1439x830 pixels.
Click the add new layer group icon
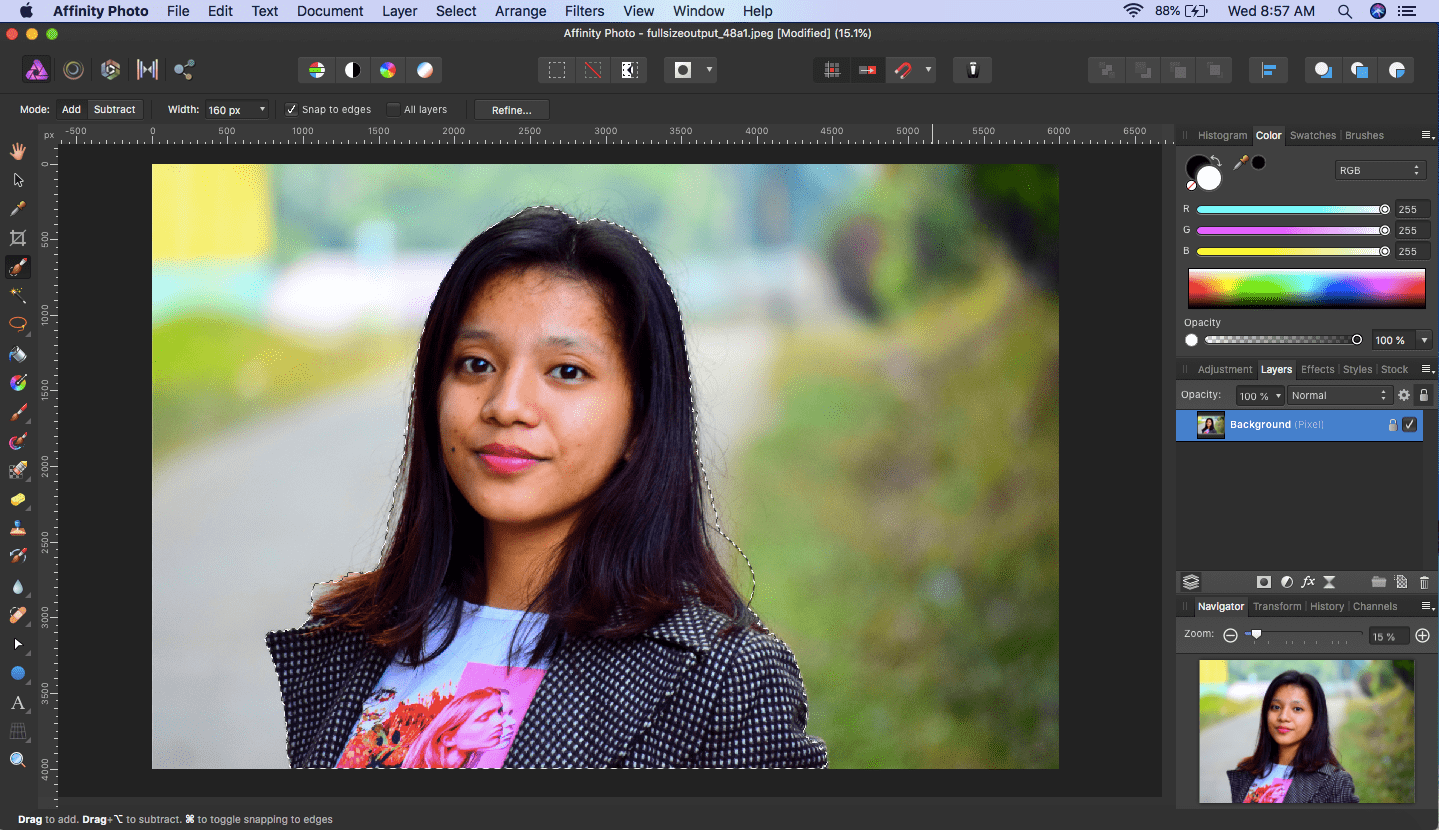click(1378, 582)
